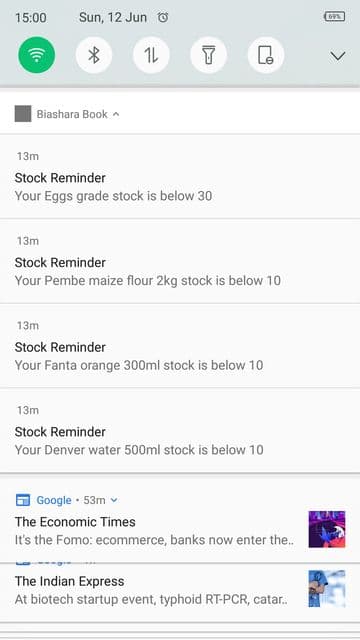Image resolution: width=360 pixels, height=640 pixels.
Task: Tap the battery indicator icon
Action: click(334, 17)
